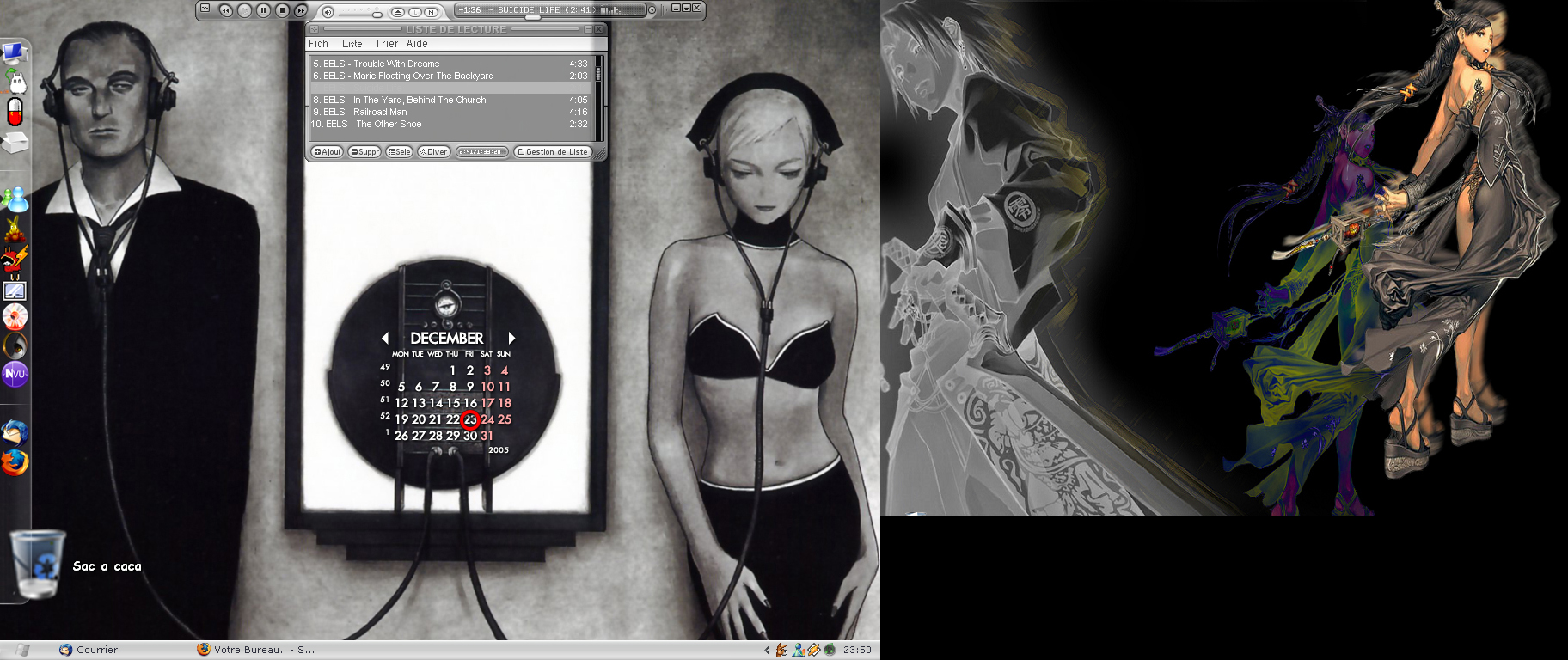Screen dimensions: 1568x660
Task: Click the Diver button in playlist
Action: (433, 152)
